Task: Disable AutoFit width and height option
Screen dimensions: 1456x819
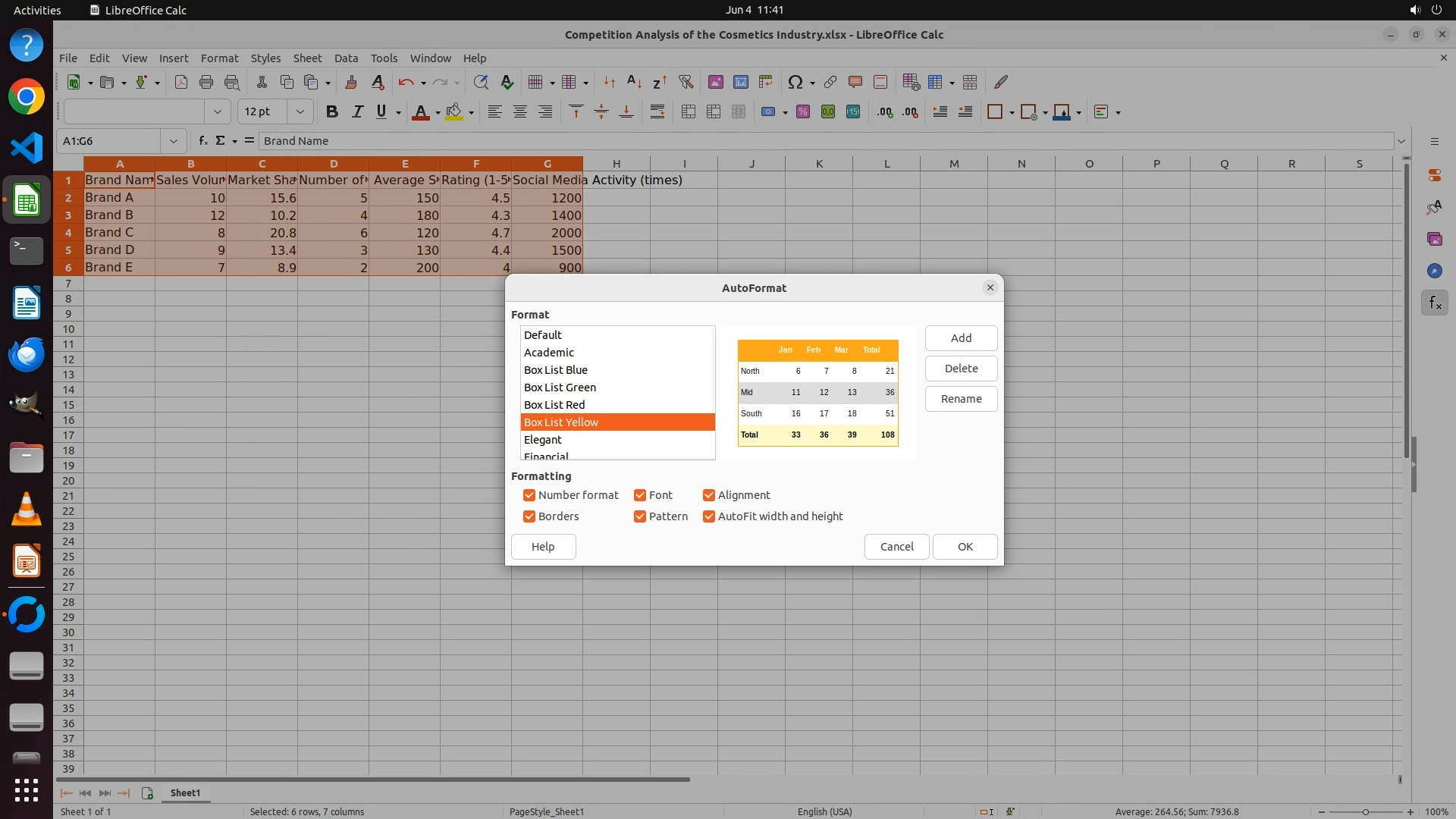Action: tap(709, 516)
